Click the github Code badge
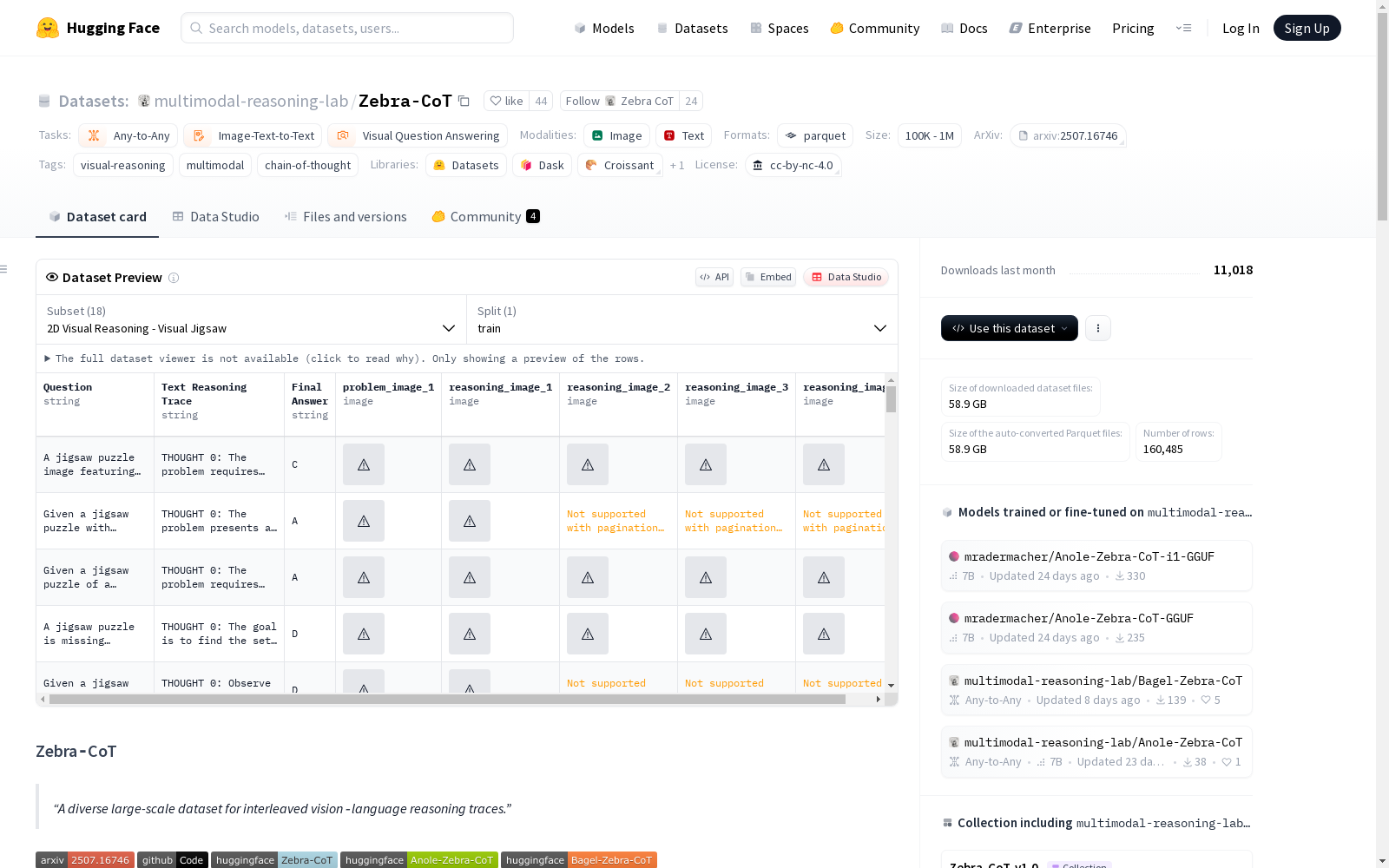 tap(173, 860)
